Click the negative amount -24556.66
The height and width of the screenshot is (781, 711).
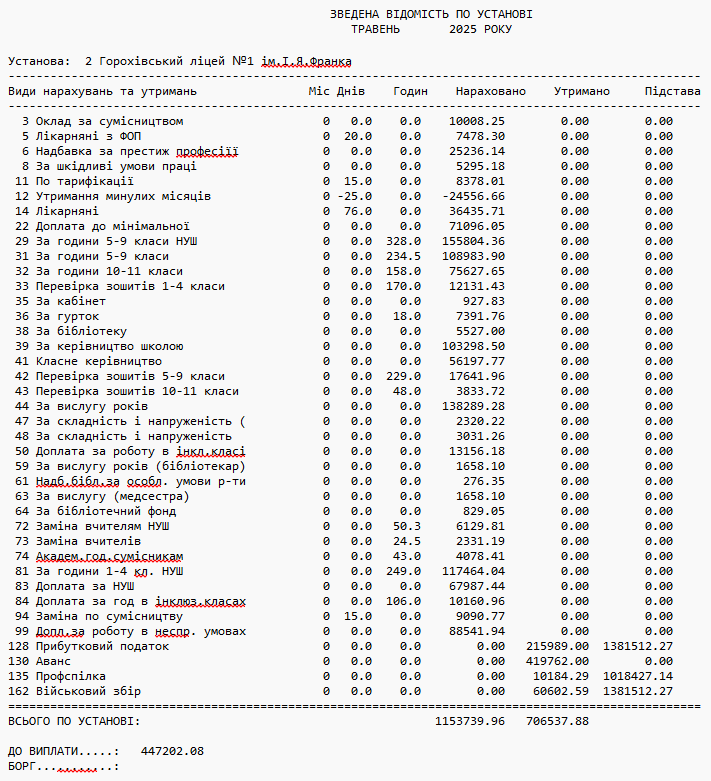coord(470,196)
